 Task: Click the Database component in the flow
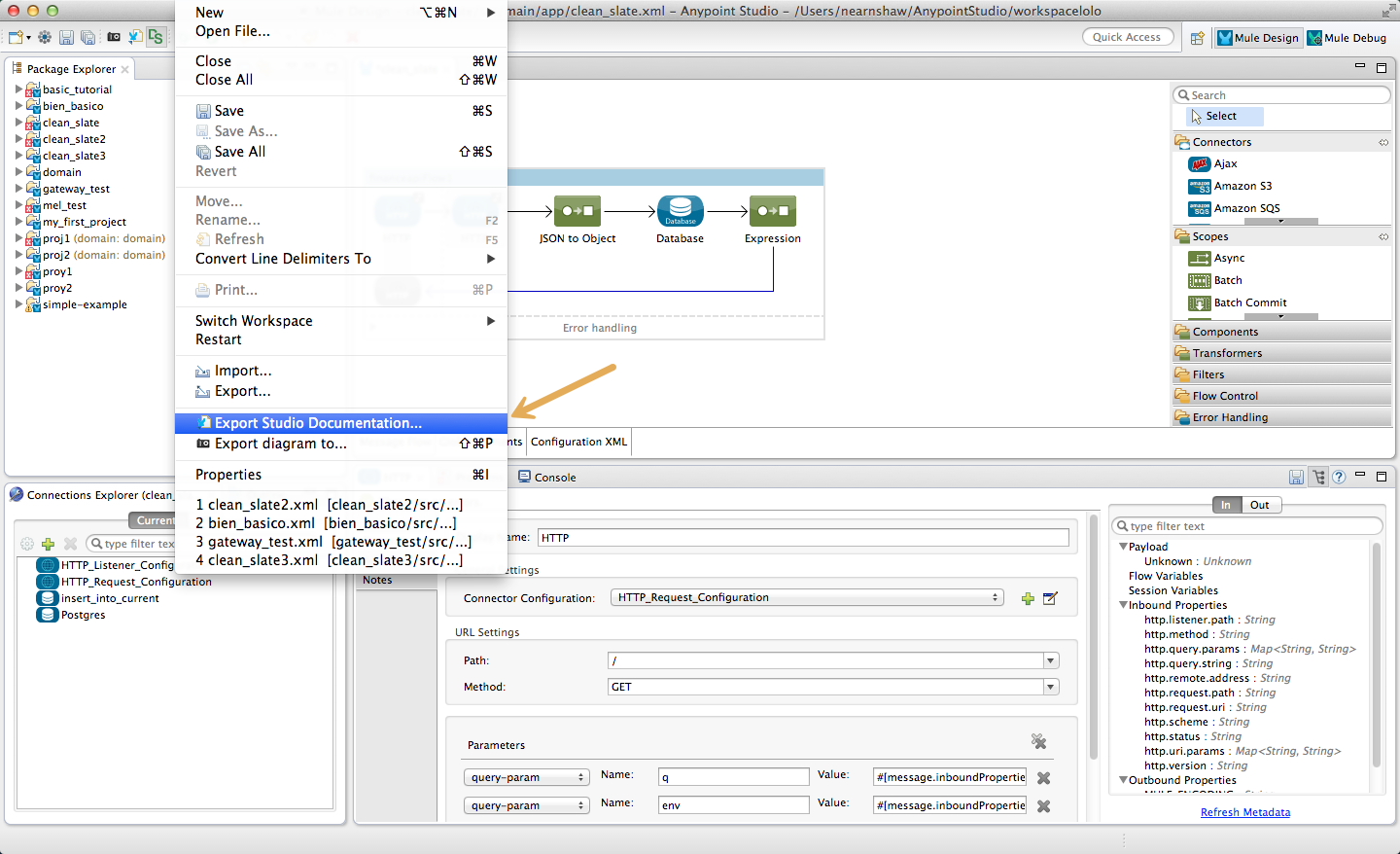[x=680, y=211]
